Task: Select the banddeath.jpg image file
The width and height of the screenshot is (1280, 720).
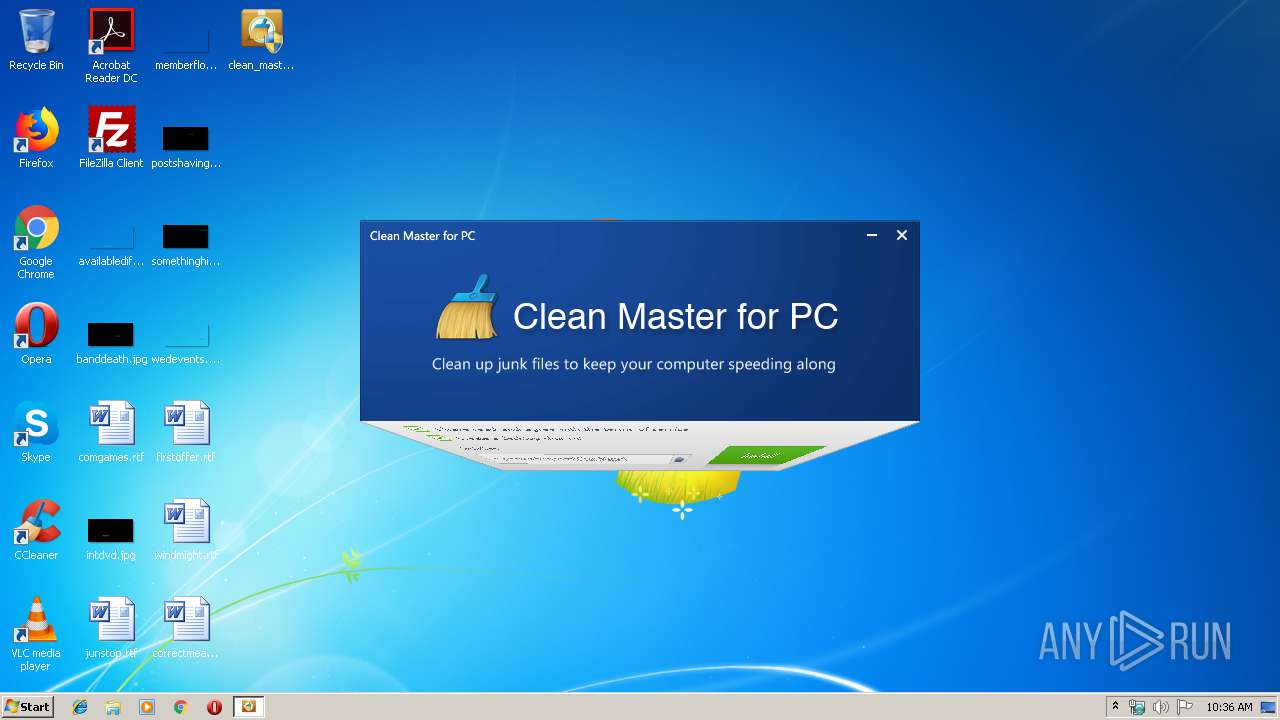Action: 111,341
